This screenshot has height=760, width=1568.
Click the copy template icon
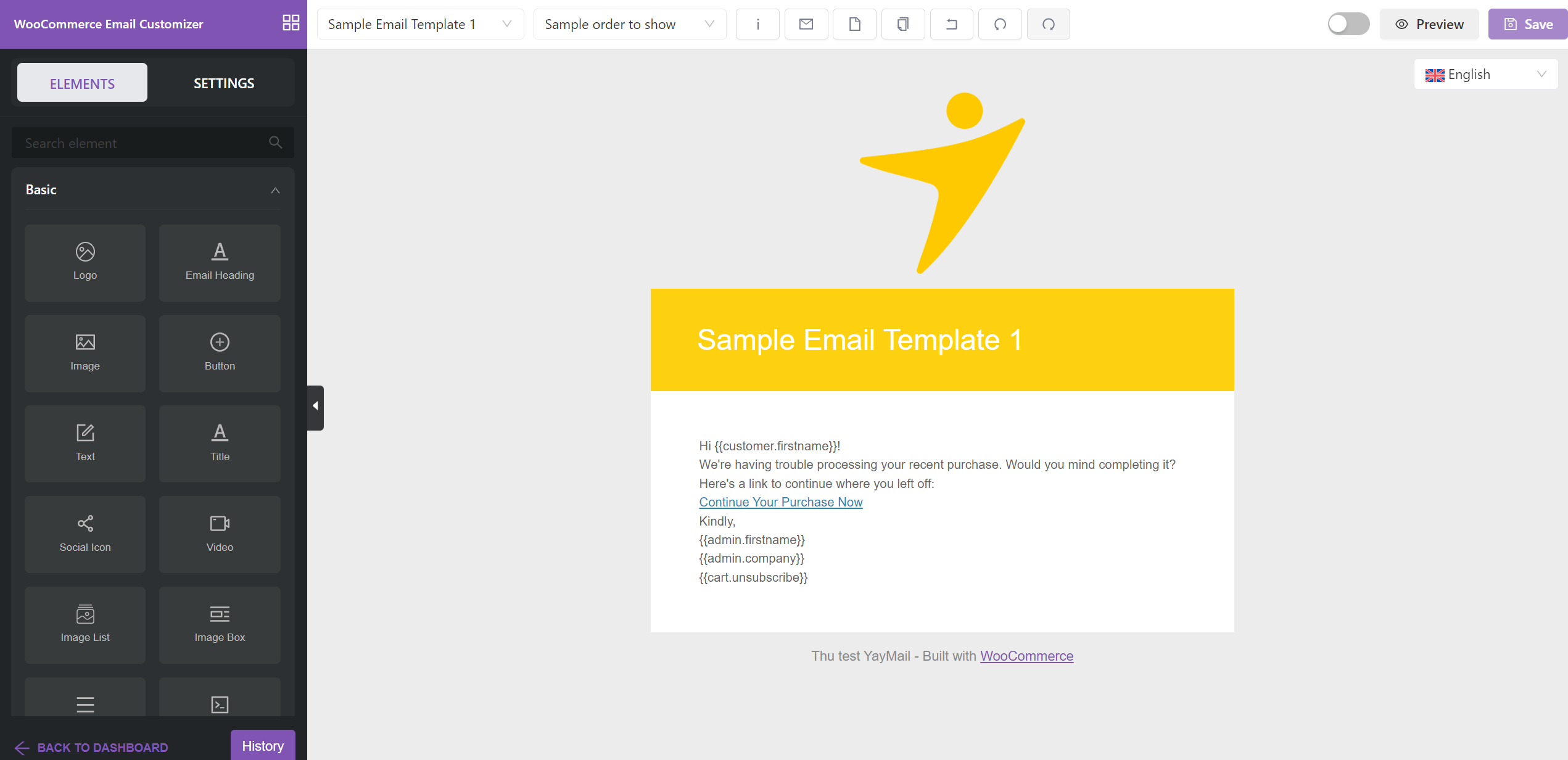(902, 24)
